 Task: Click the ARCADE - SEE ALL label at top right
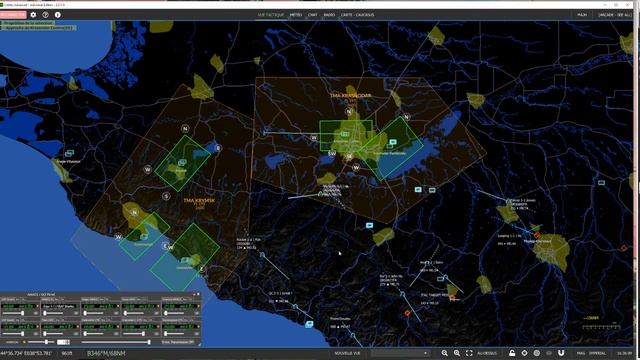click(615, 15)
